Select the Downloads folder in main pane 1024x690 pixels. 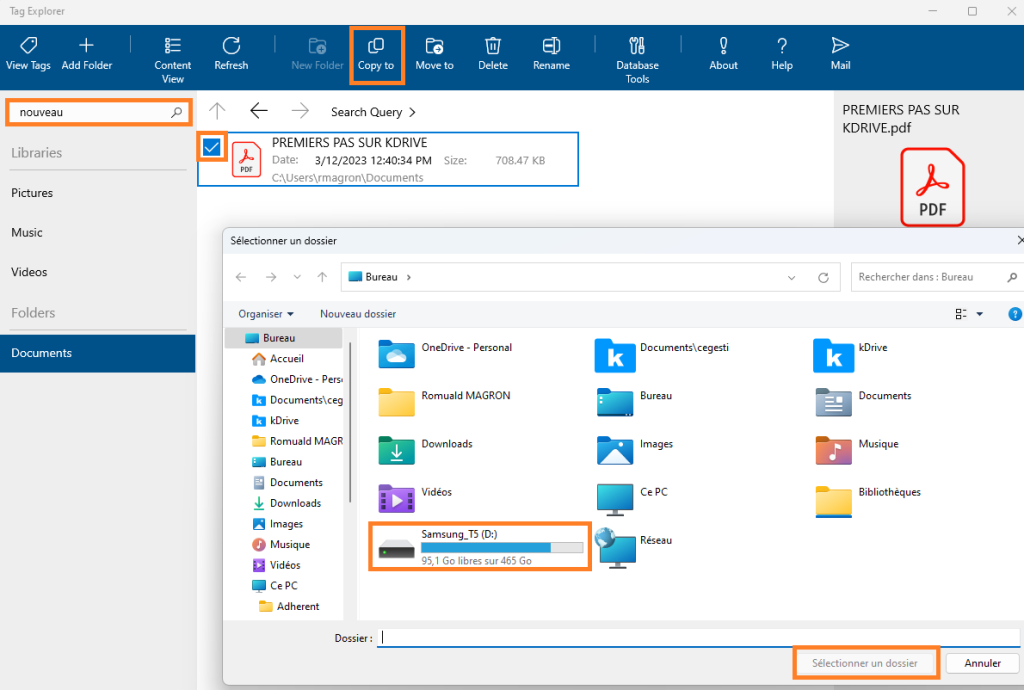click(425, 450)
